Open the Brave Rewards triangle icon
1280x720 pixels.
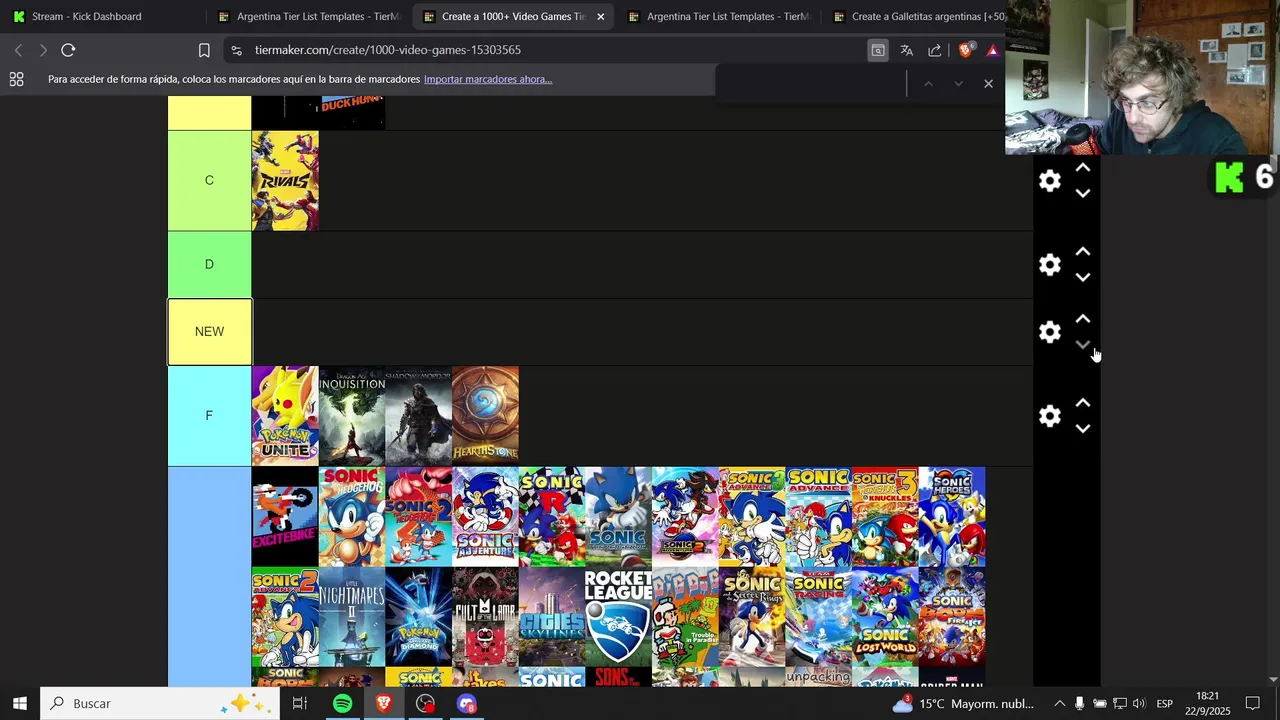[992, 50]
